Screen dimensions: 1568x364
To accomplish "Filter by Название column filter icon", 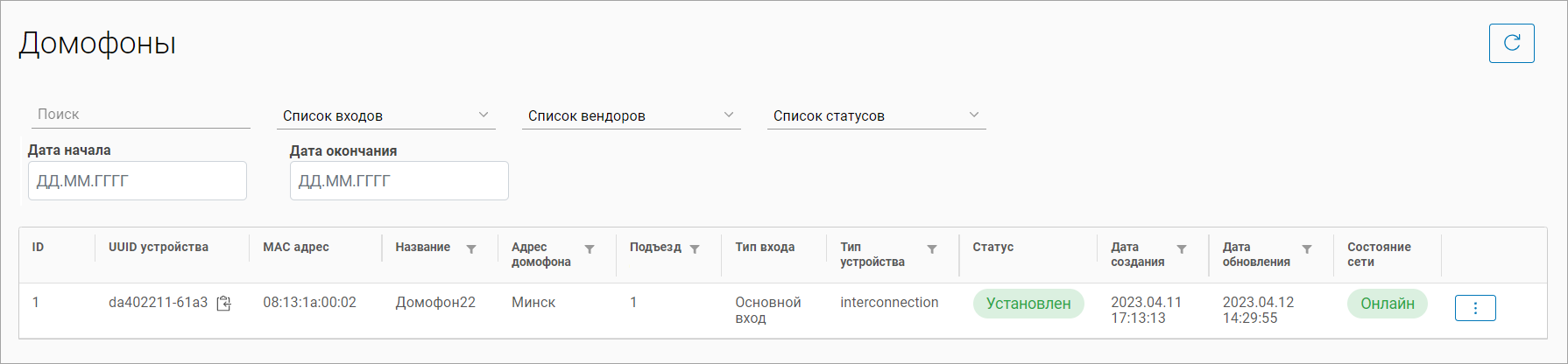I will click(x=471, y=249).
